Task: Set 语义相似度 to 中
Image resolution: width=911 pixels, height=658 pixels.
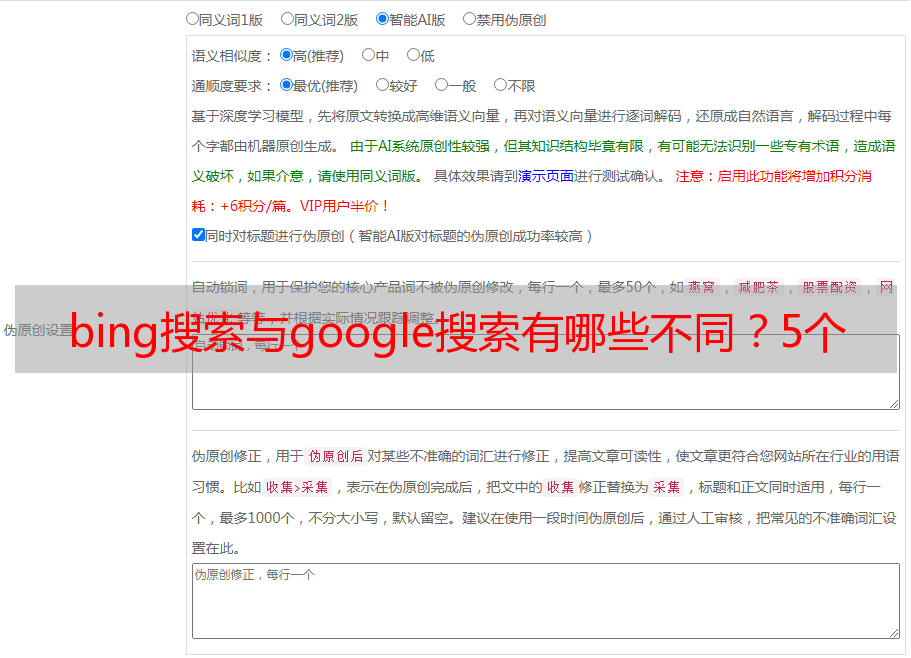Action: (368, 55)
